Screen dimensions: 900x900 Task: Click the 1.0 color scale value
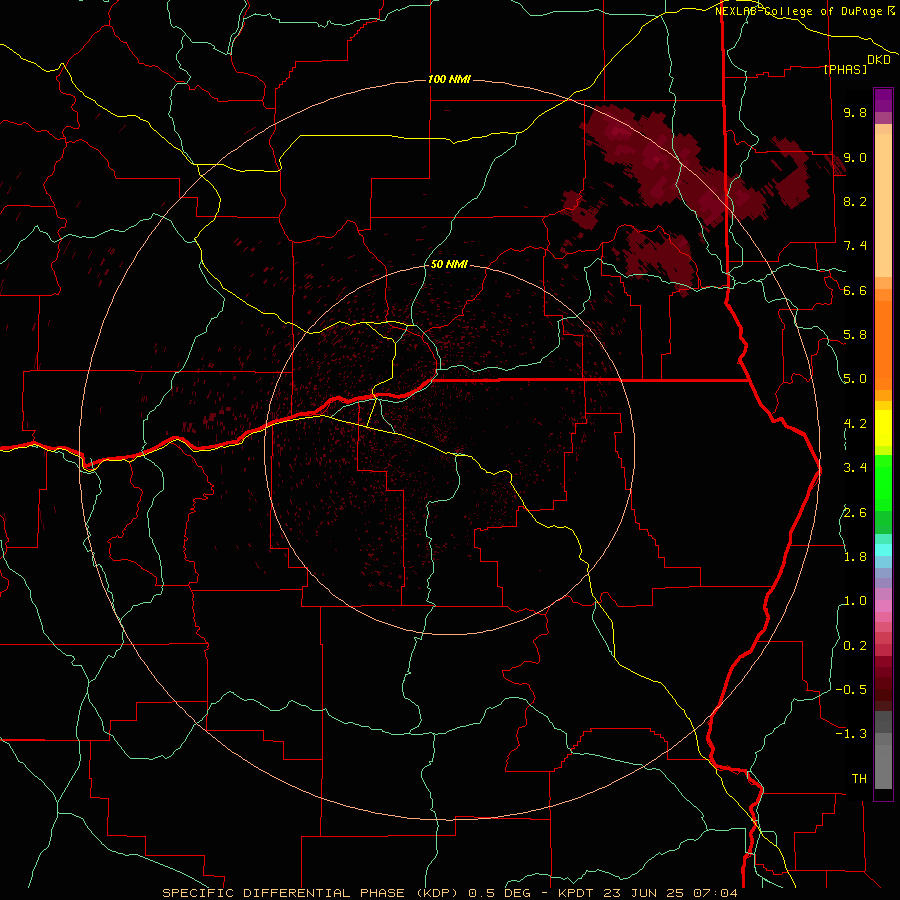click(x=855, y=602)
